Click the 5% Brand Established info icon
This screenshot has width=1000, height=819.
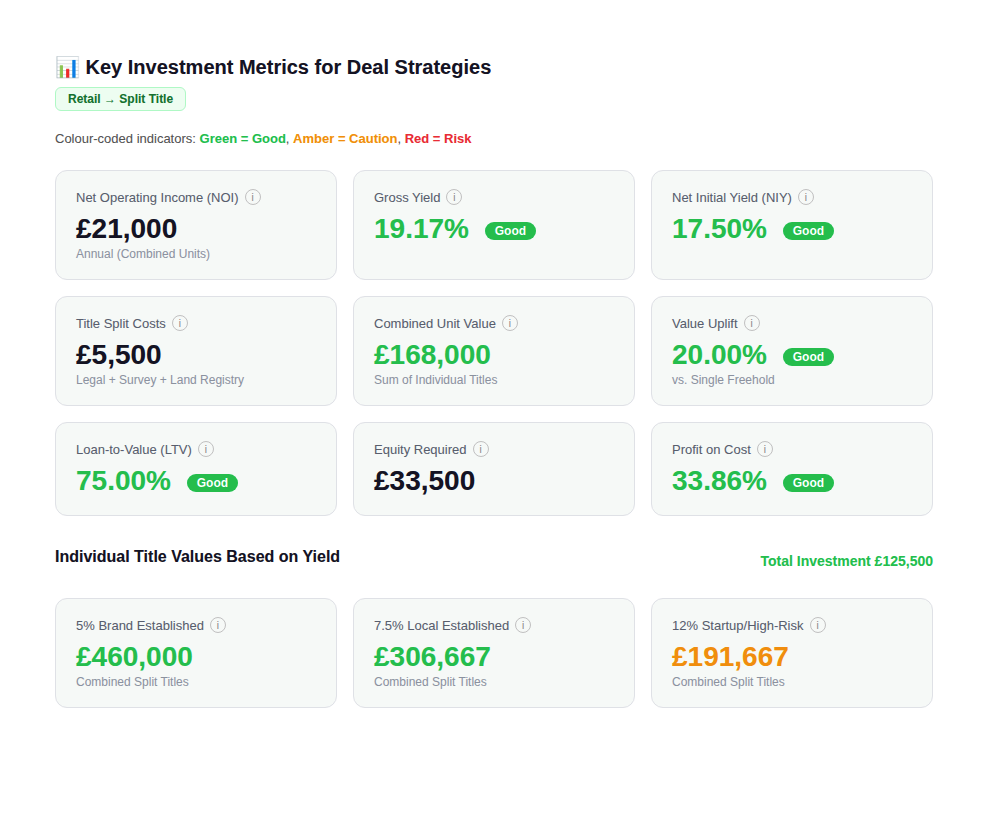coord(218,625)
